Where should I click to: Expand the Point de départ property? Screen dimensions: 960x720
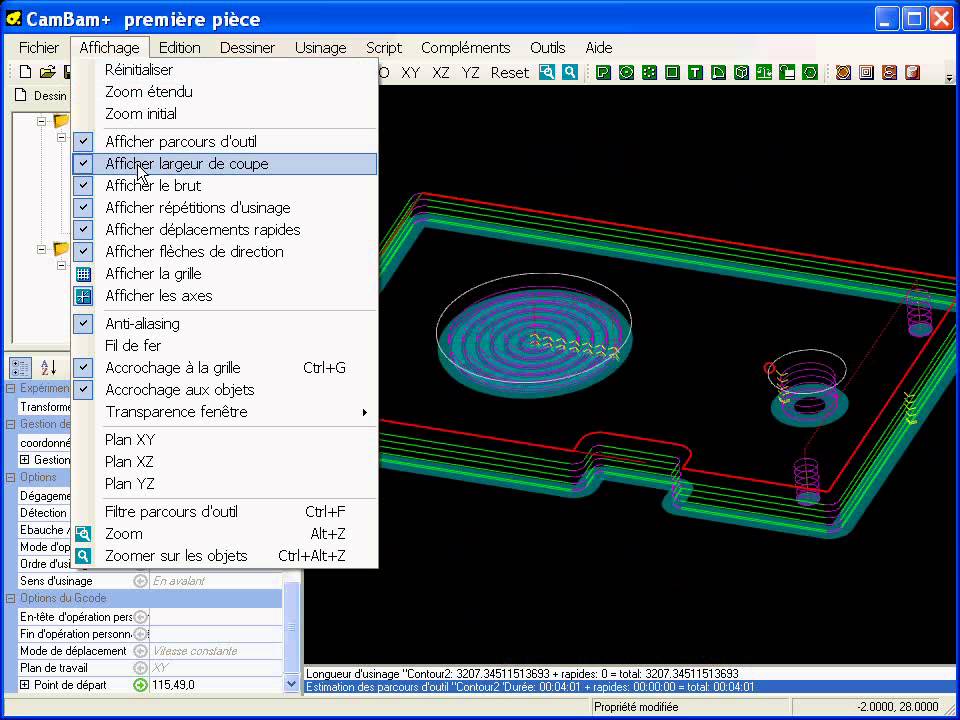coord(24,684)
